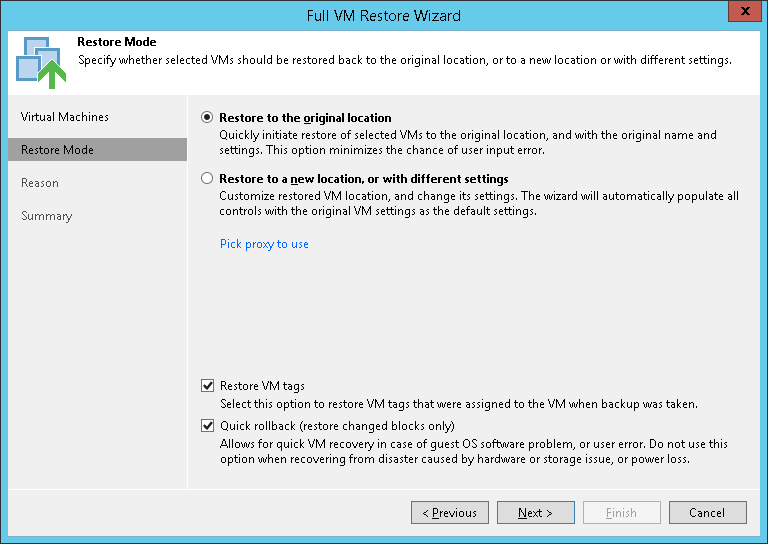Disable the Quick rollback checkbox
This screenshot has height=544, width=768.
click(x=208, y=426)
